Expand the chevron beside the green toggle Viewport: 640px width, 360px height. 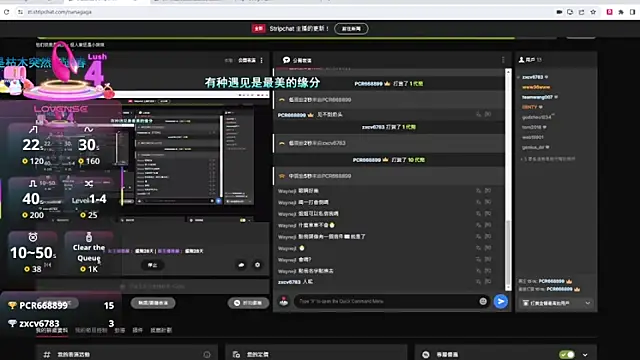(585, 355)
